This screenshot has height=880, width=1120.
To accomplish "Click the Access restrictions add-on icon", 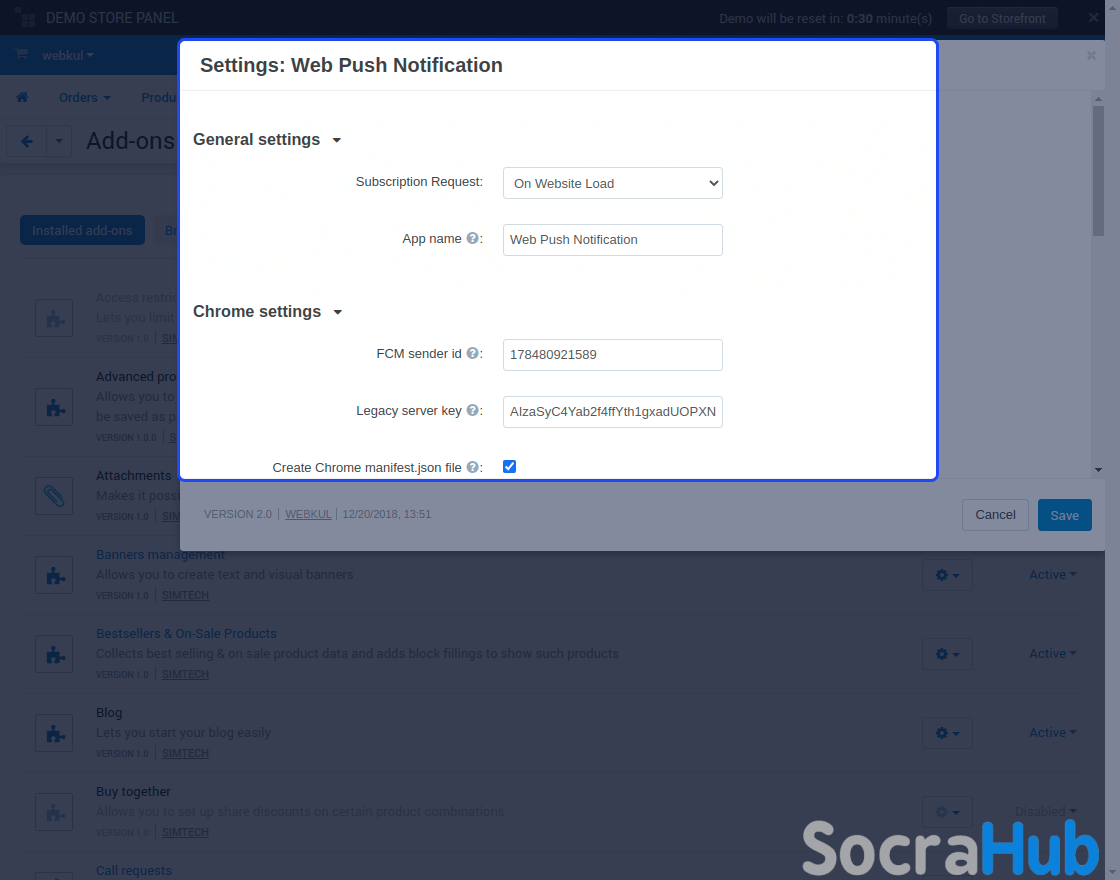I will click(x=54, y=318).
